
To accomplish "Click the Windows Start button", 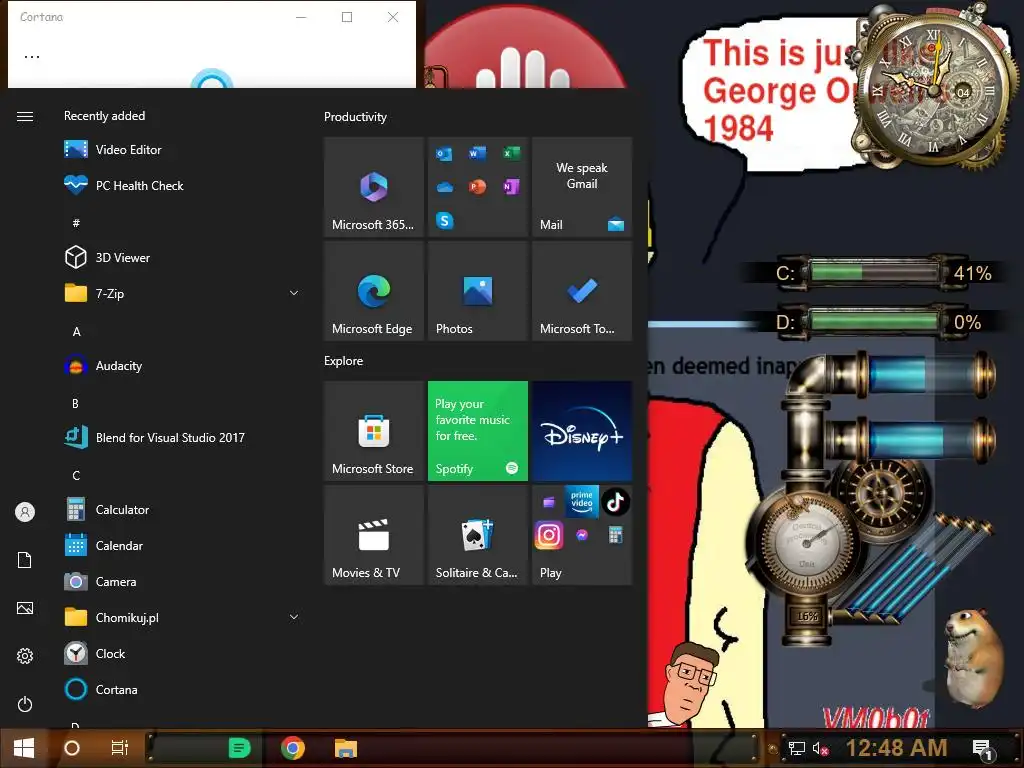I will (24, 748).
